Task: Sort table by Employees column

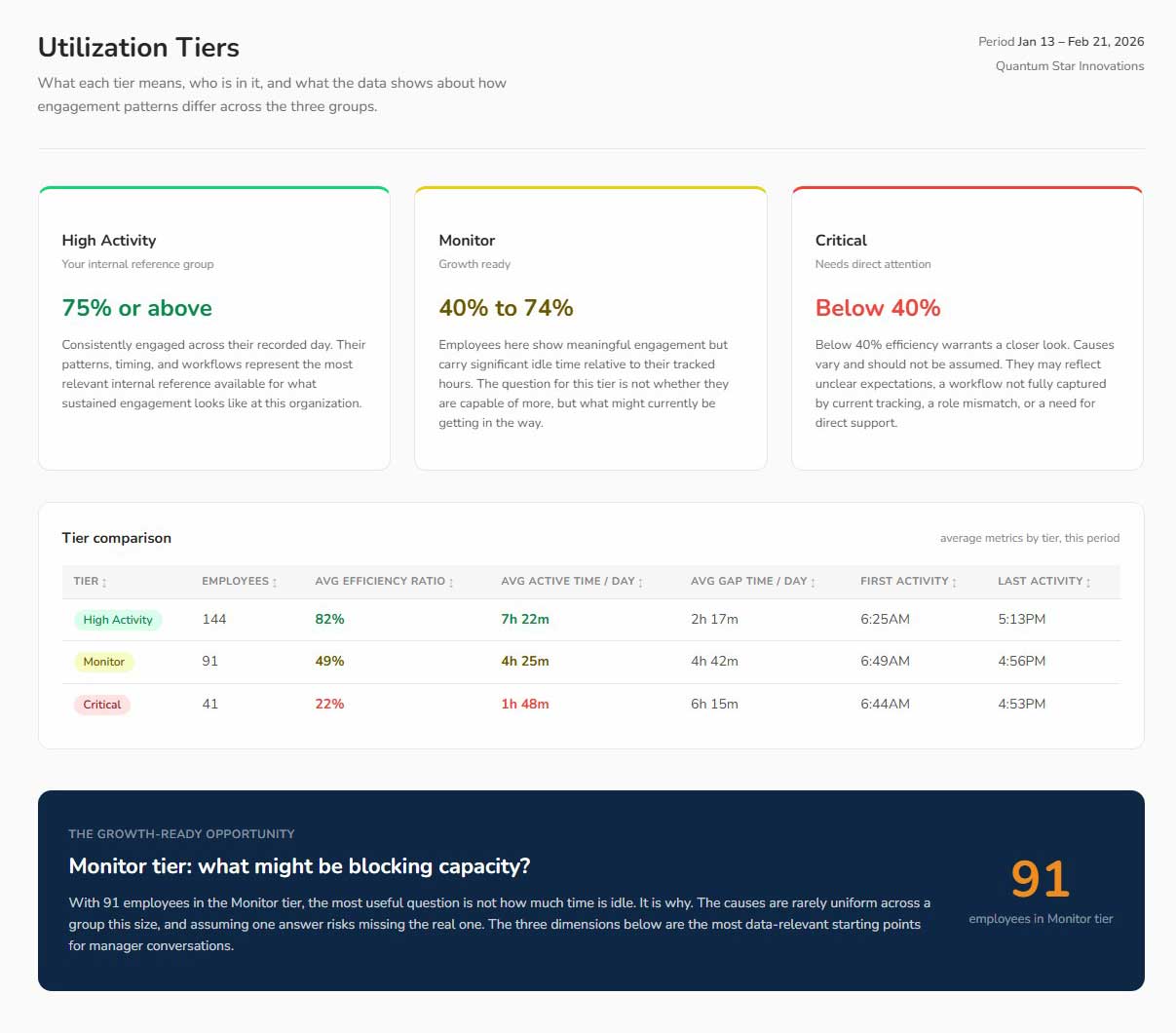Action: tap(240, 581)
